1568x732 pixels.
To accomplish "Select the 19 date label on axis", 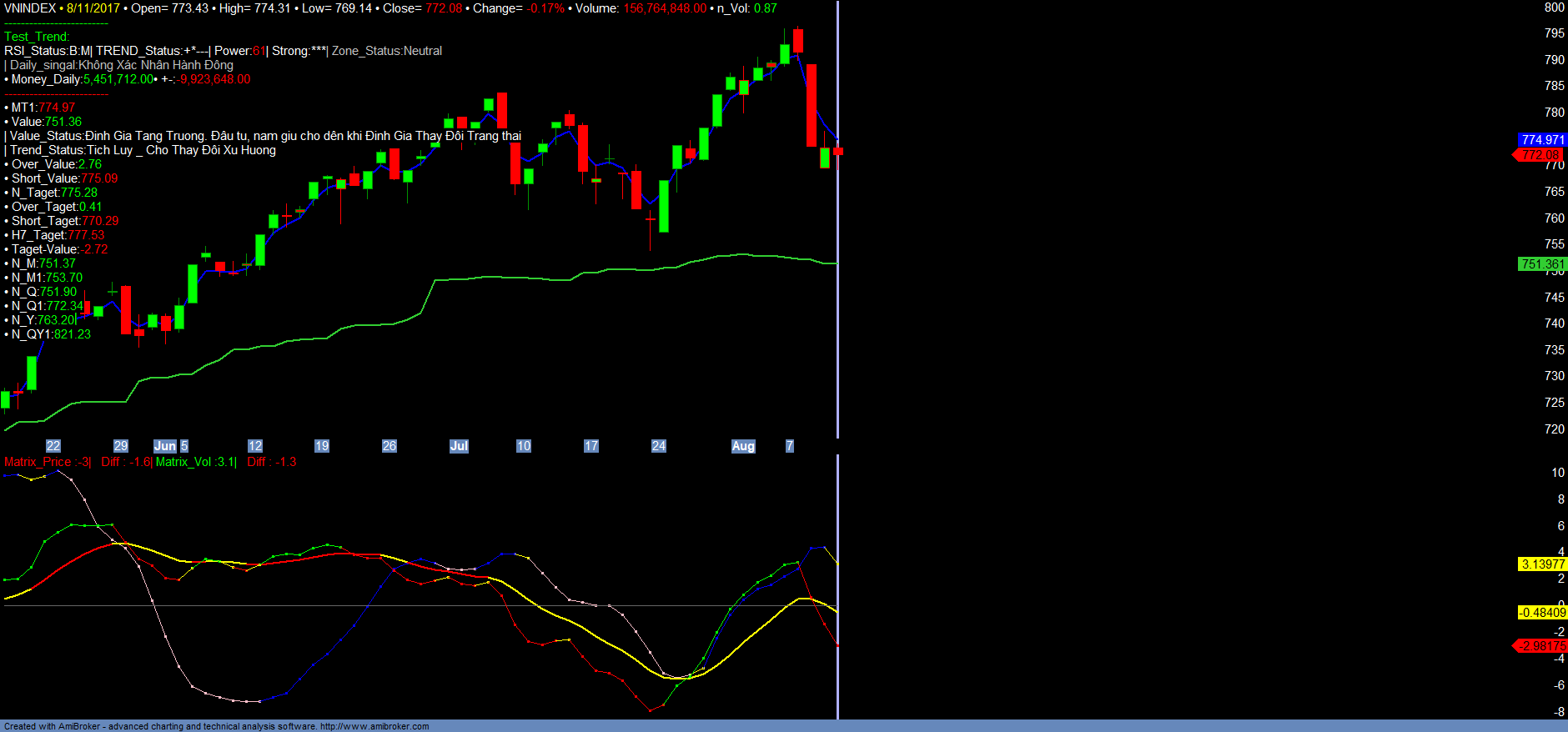I will point(322,446).
